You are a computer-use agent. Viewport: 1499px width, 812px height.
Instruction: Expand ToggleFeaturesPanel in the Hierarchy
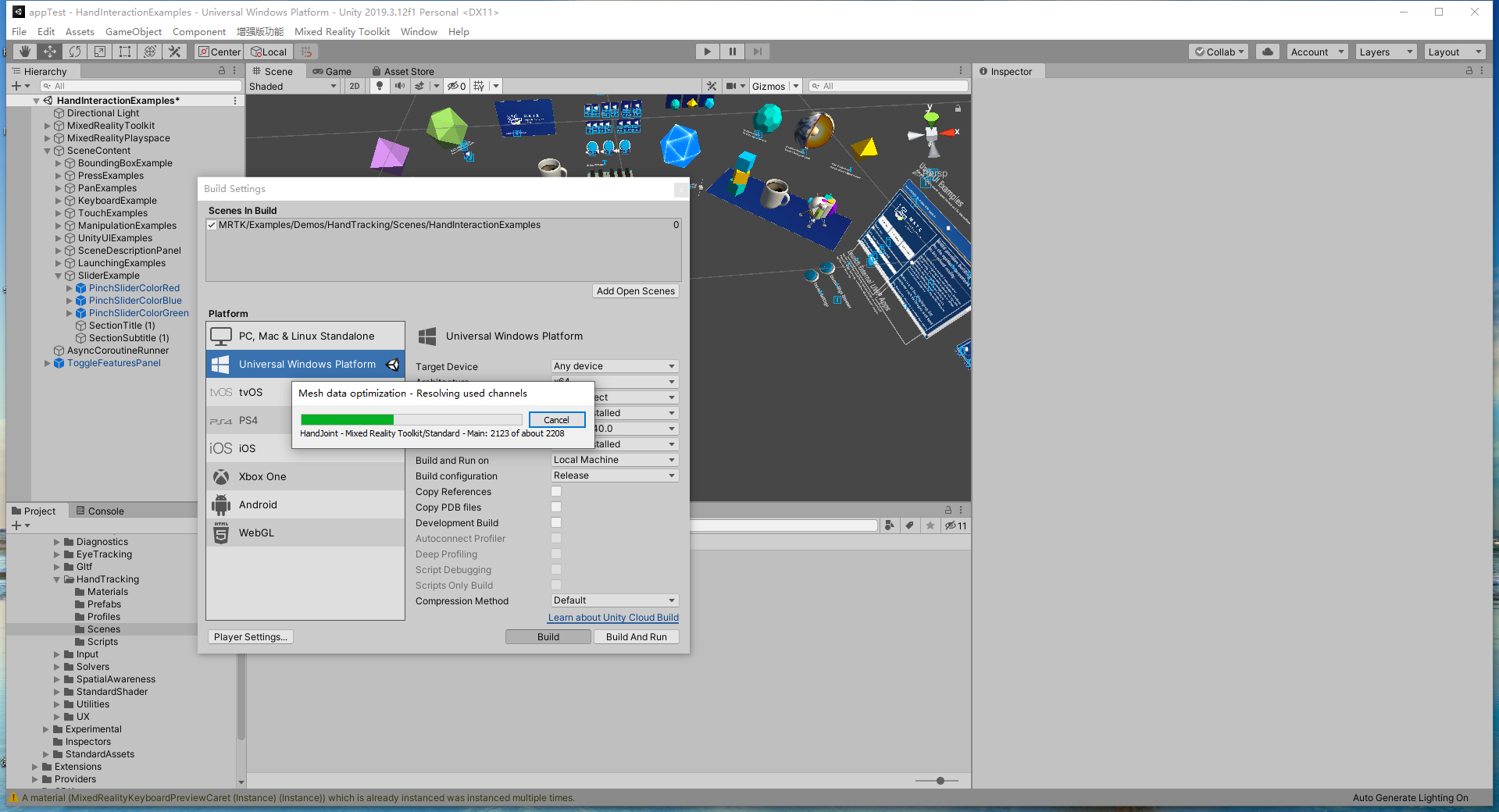[x=47, y=363]
